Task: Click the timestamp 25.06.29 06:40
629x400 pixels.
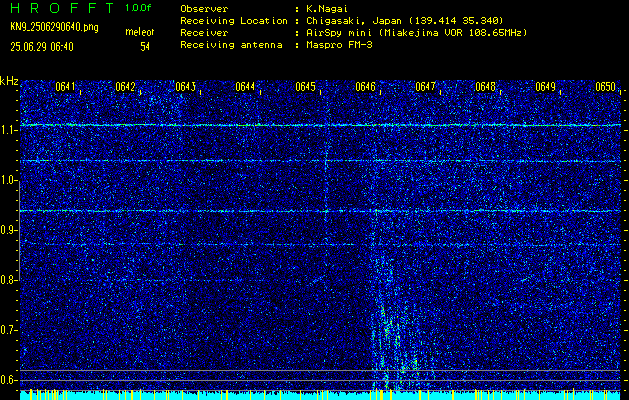Action: point(42,47)
